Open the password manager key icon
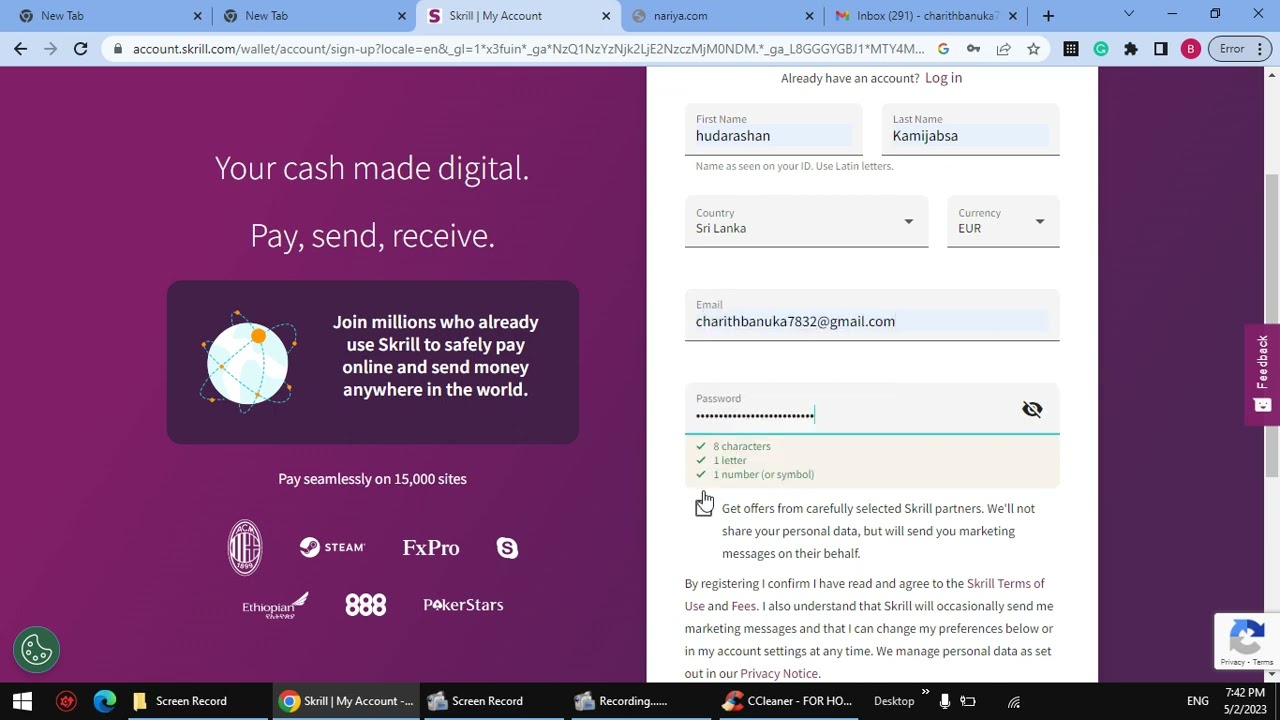Viewport: 1280px width, 720px height. (973, 49)
